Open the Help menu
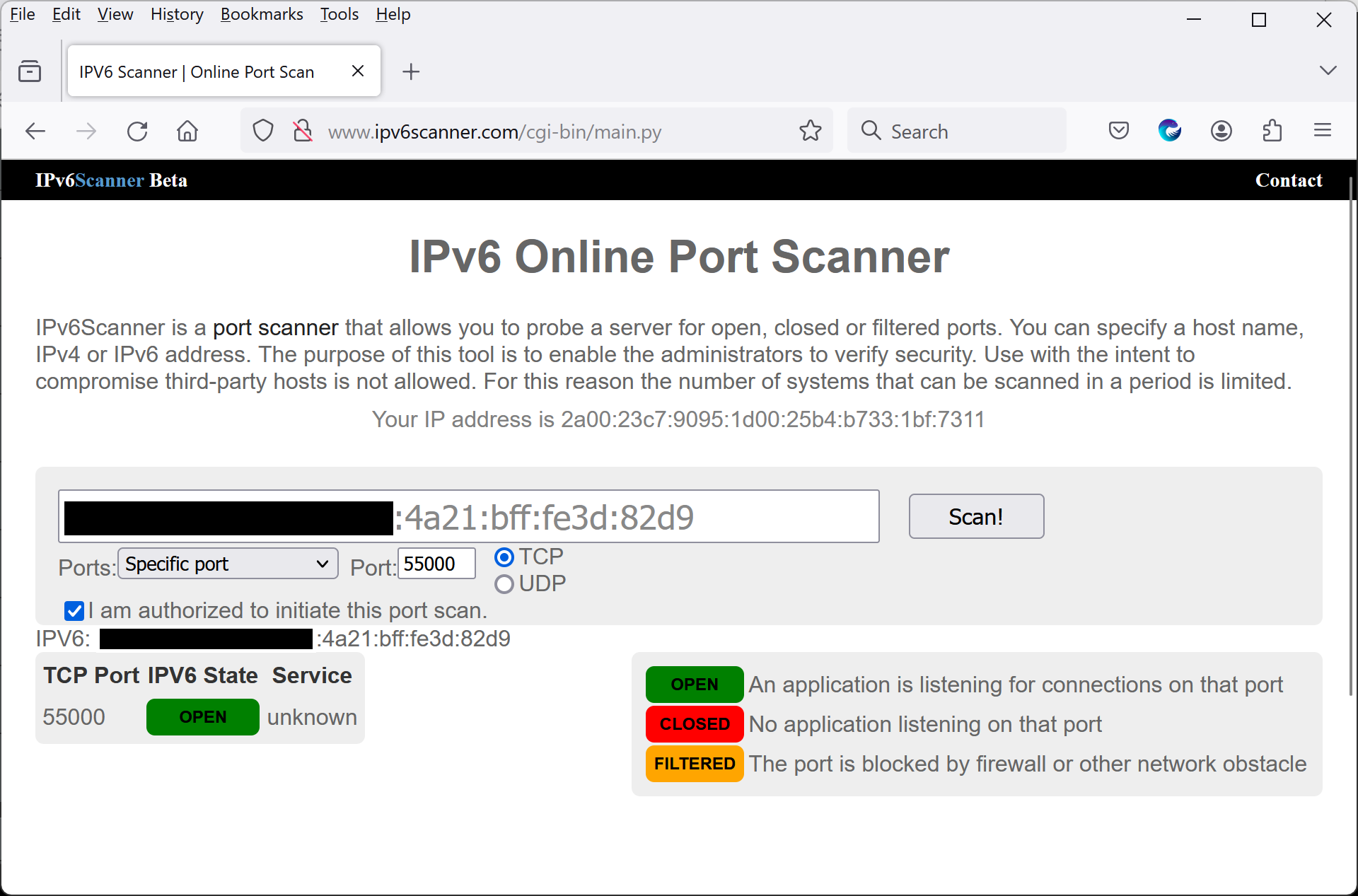Screen dimensions: 1358x896 click(x=393, y=14)
